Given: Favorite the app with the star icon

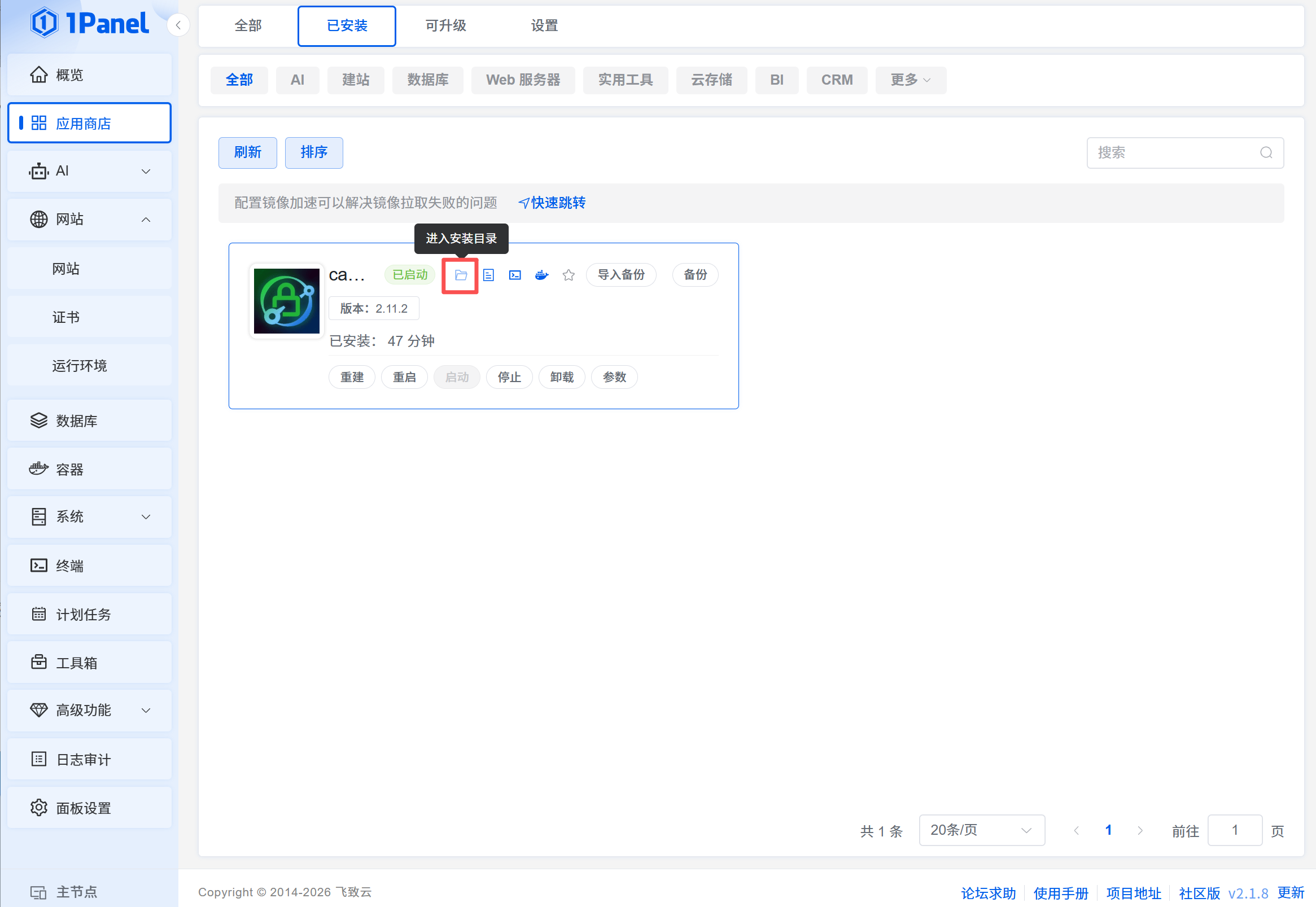Looking at the screenshot, I should [569, 275].
